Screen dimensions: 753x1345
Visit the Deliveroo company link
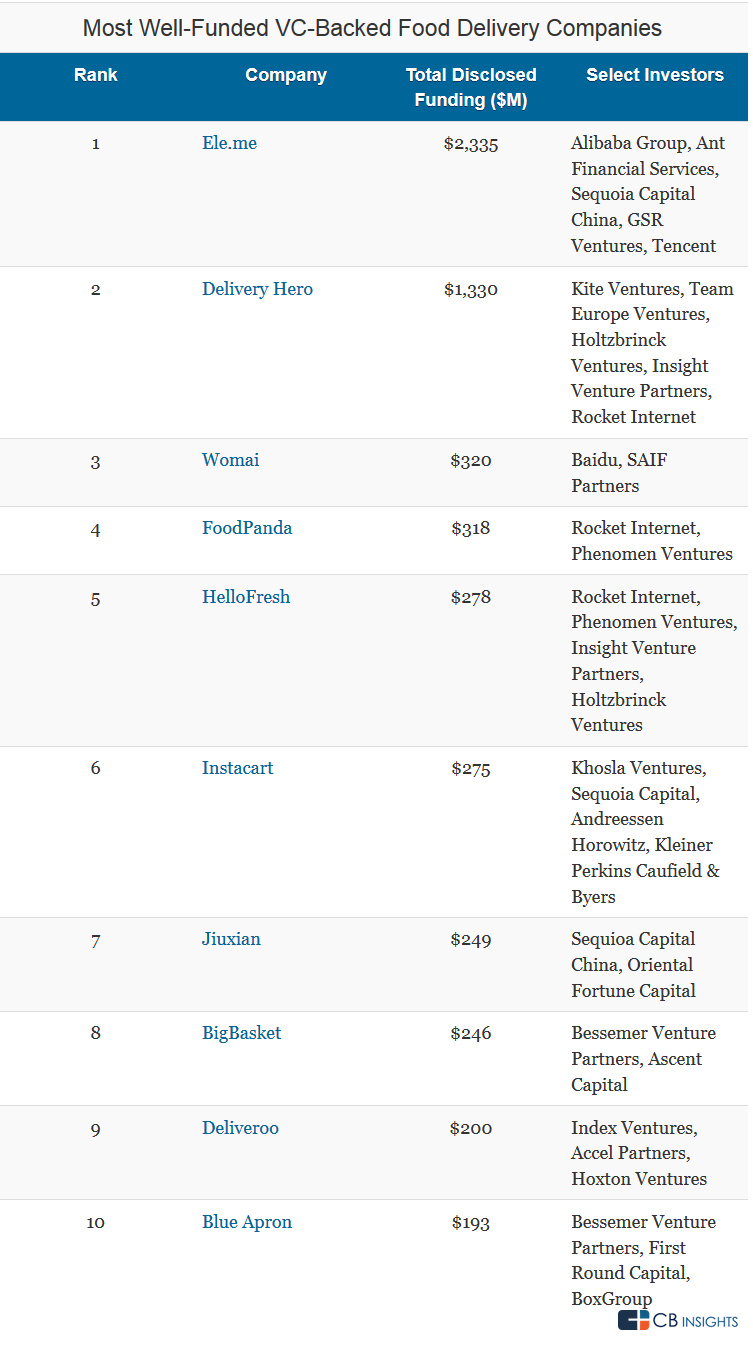[x=240, y=1128]
